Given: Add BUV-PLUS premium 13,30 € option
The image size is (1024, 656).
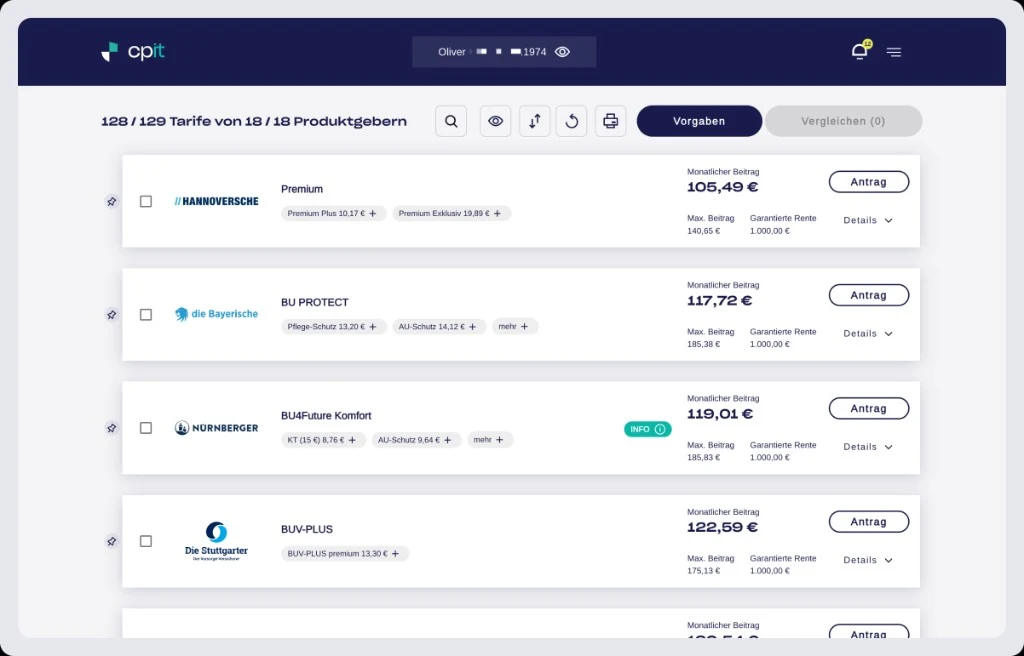Looking at the screenshot, I should click(345, 553).
